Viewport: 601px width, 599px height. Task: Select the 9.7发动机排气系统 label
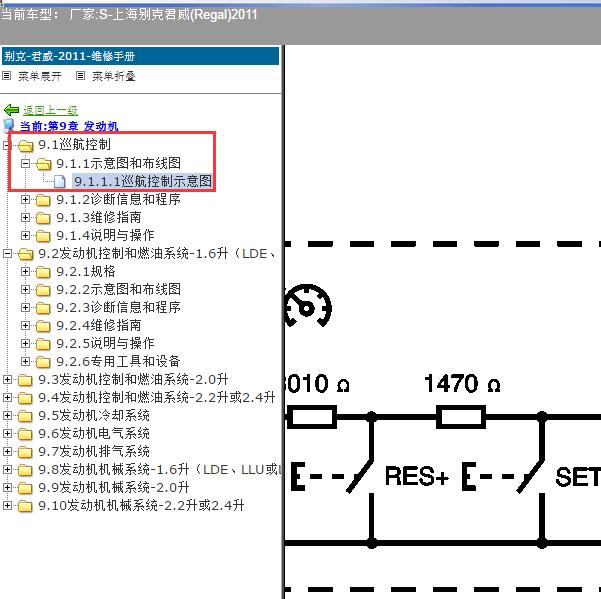point(94,451)
